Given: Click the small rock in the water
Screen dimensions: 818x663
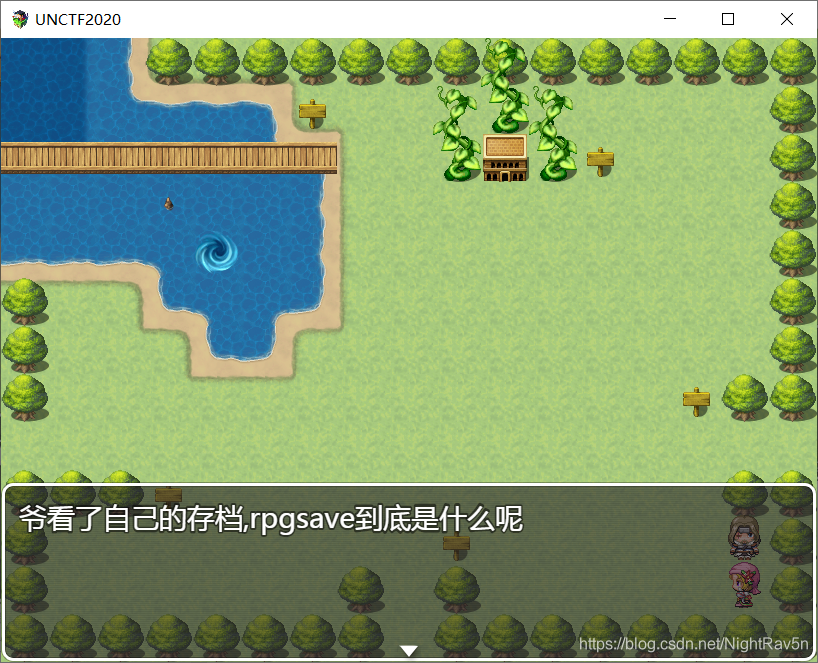Looking at the screenshot, I should [x=169, y=203].
